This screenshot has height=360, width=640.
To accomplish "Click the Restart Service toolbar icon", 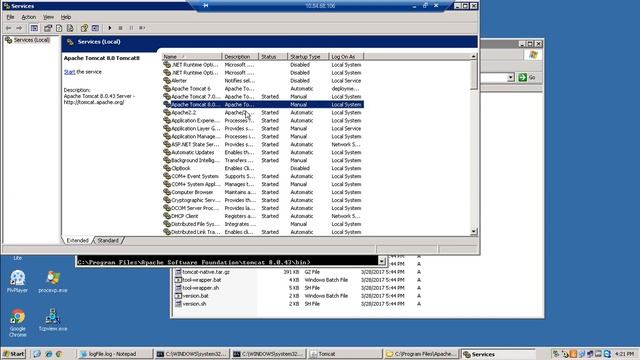I will [x=142, y=28].
